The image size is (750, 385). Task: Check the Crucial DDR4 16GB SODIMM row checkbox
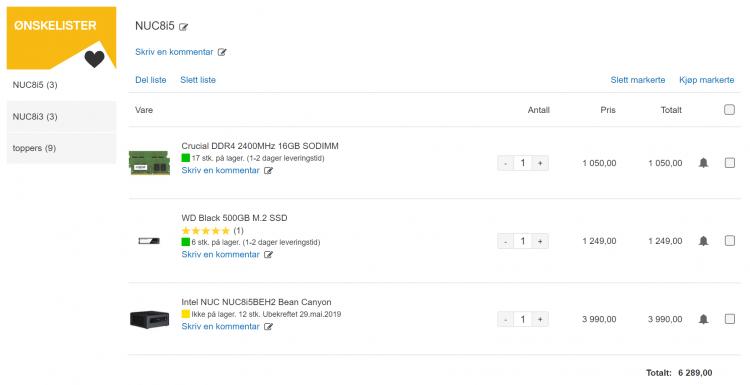tap(729, 163)
